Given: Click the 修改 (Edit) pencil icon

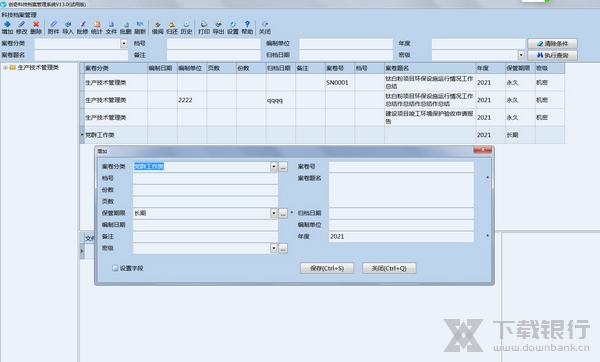Looking at the screenshot, I should pos(21,28).
